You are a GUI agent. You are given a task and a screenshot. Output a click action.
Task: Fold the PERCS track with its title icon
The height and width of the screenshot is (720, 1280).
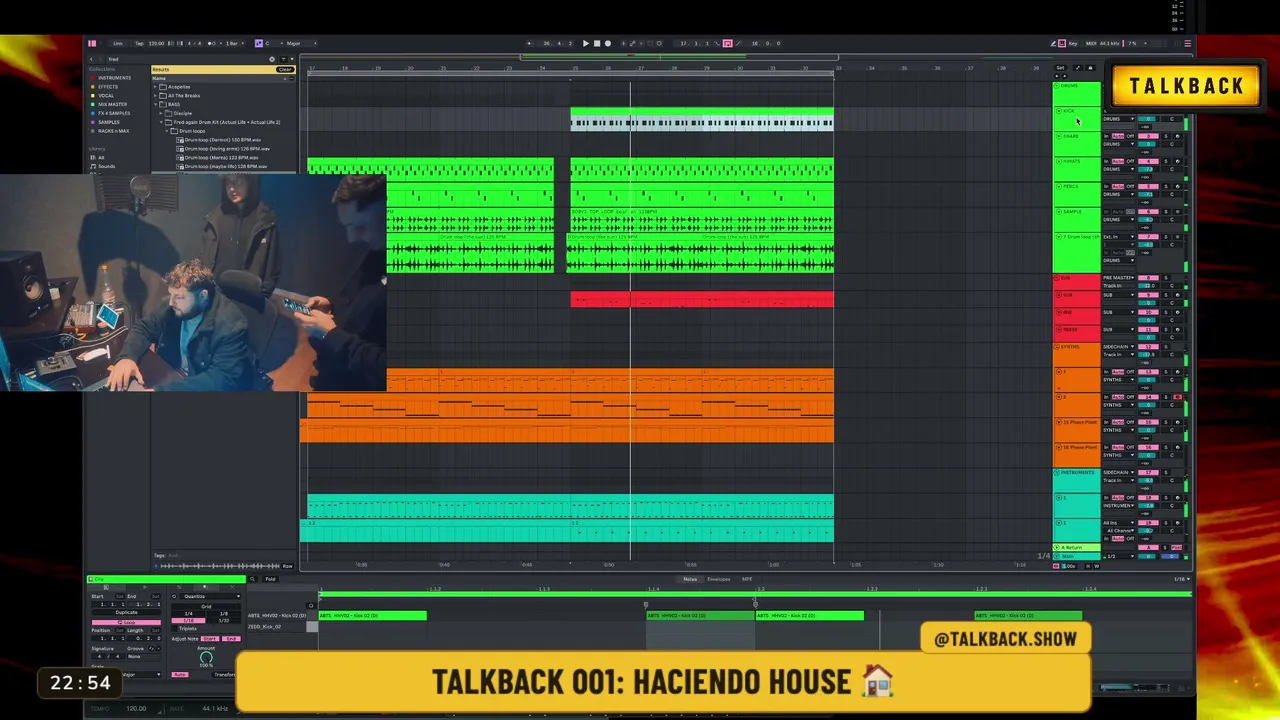(x=1059, y=186)
